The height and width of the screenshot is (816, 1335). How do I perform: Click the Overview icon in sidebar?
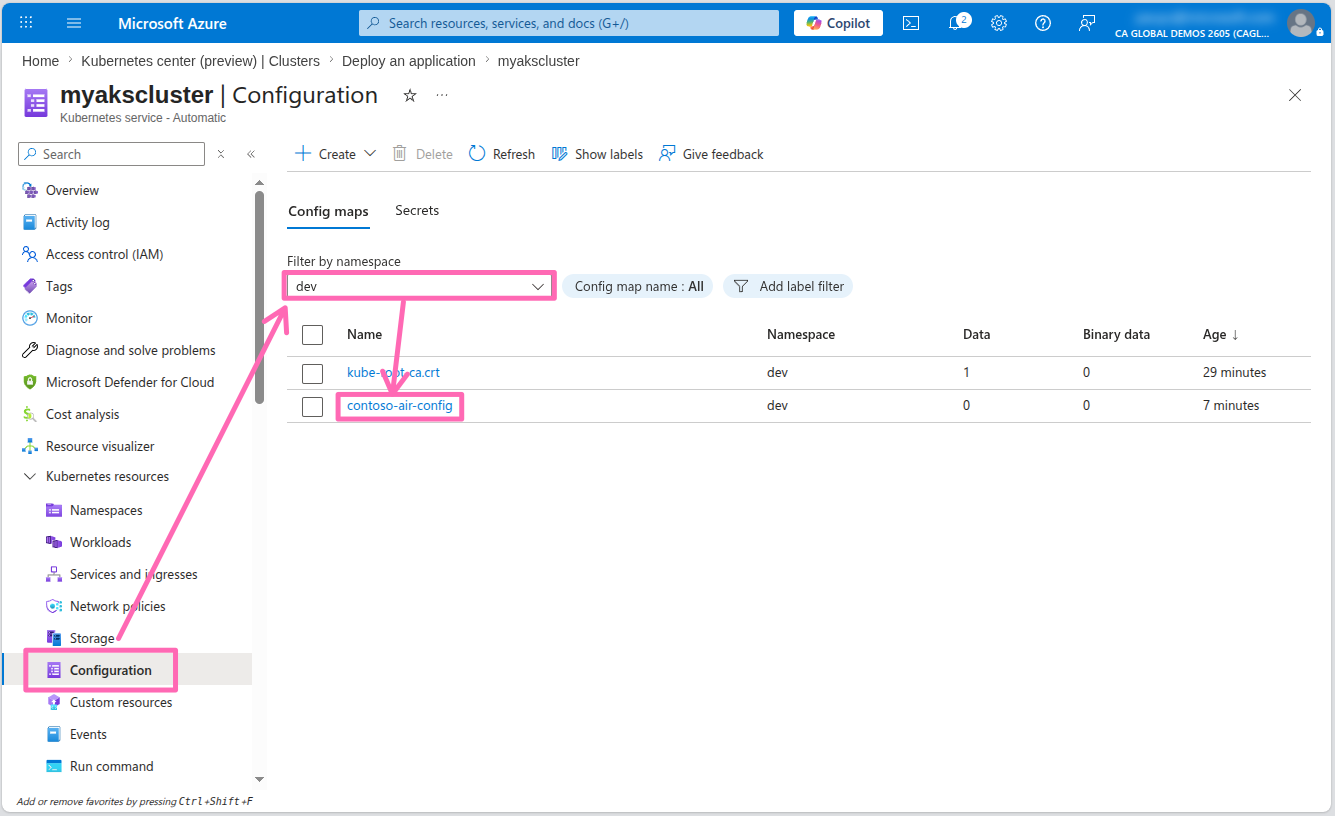click(x=30, y=190)
